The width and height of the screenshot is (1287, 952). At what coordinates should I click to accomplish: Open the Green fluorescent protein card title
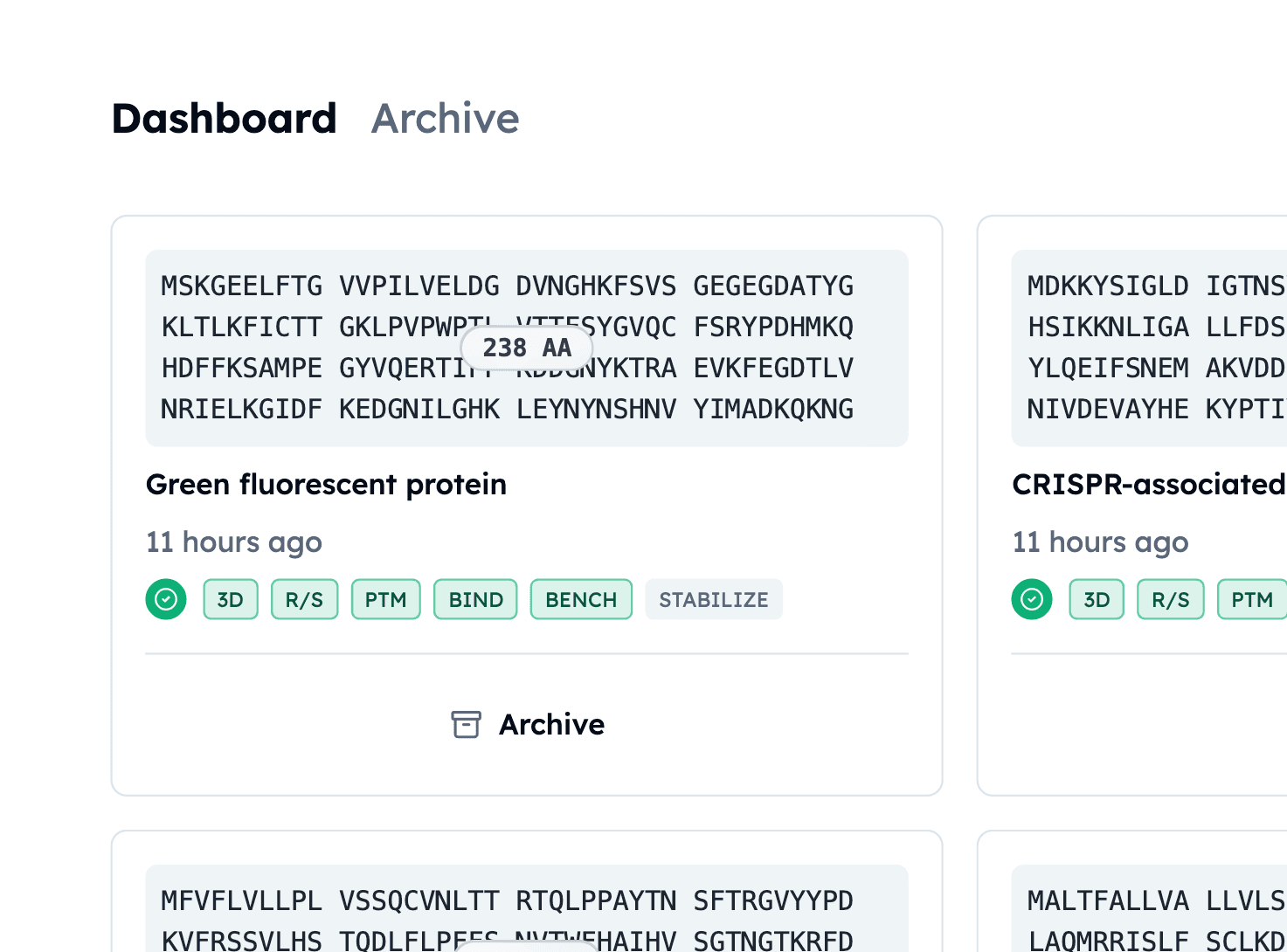pyautogui.click(x=326, y=485)
